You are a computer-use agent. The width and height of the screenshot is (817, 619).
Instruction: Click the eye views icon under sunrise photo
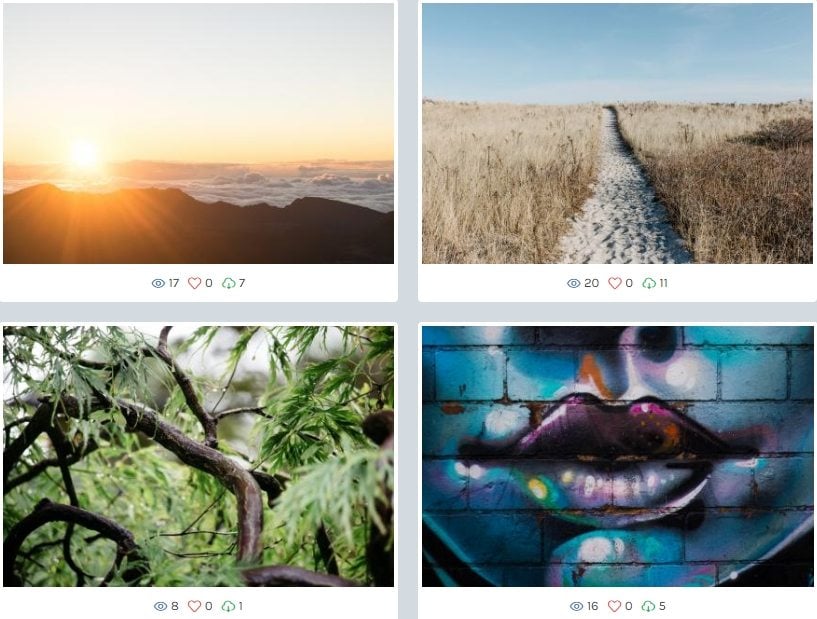[158, 283]
